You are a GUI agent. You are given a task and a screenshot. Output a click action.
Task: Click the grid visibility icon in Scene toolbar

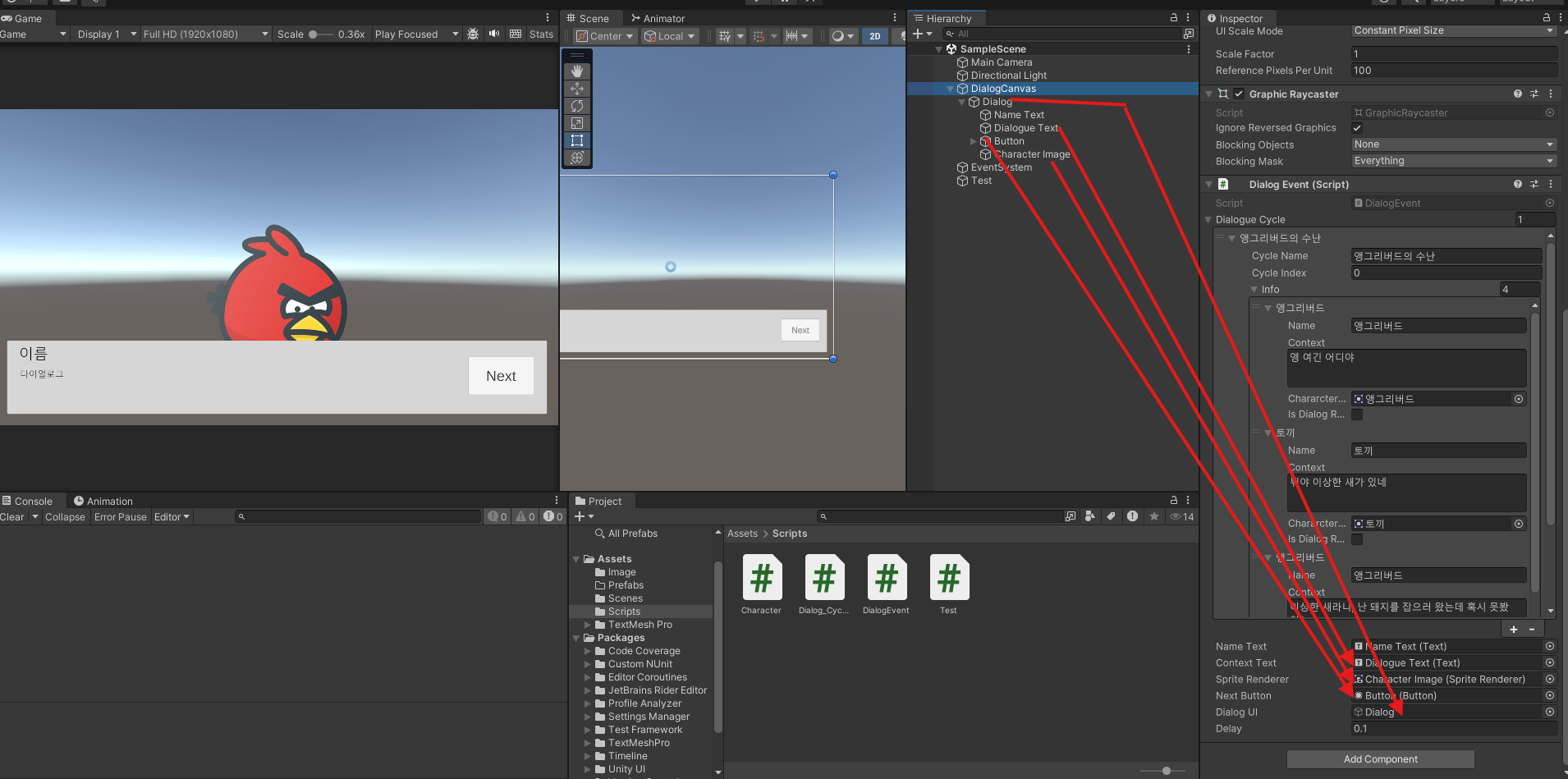[725, 36]
